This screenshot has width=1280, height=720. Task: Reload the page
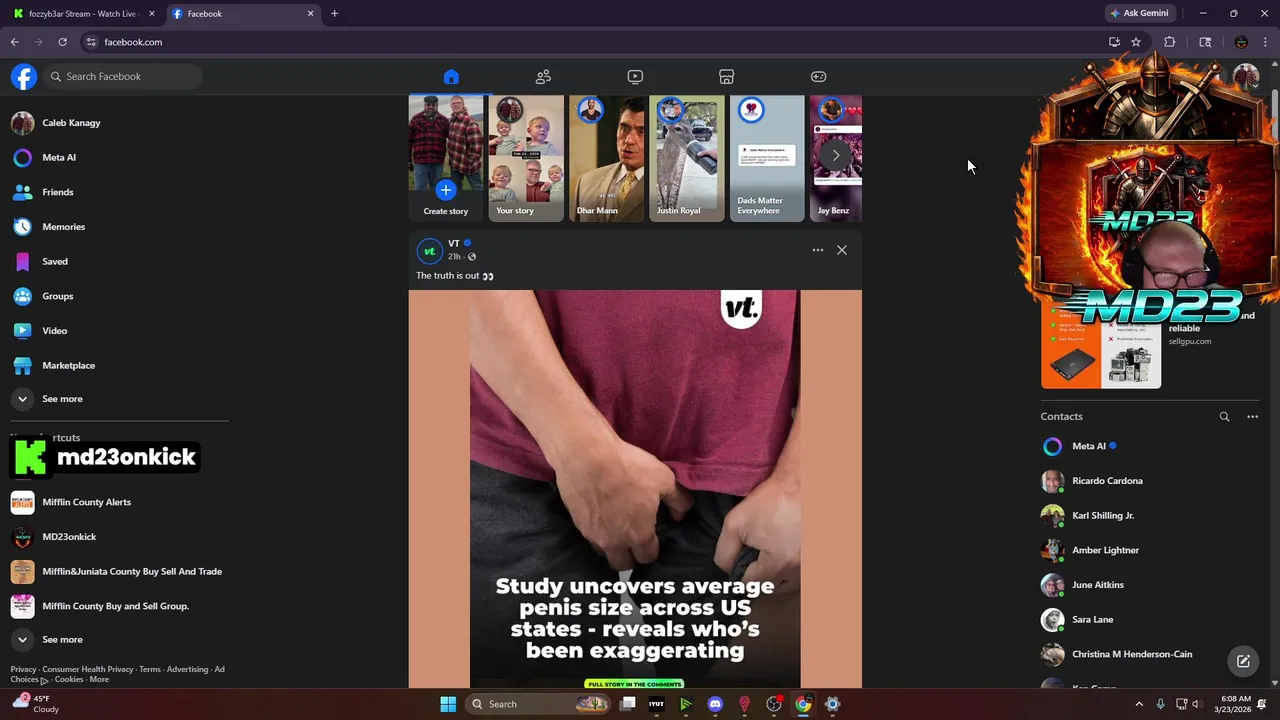coord(62,42)
